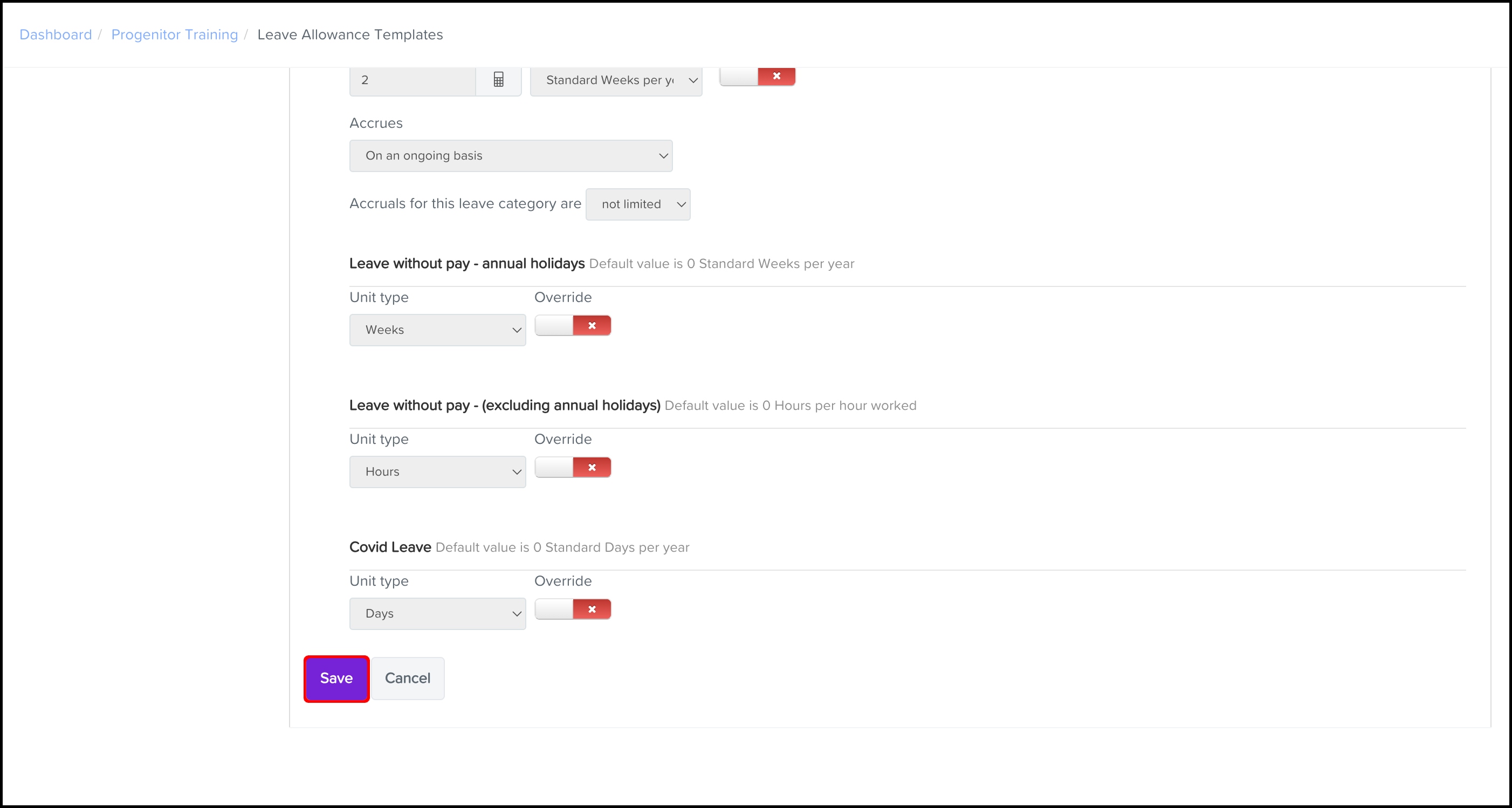Click the leave amount field showing 2
The image size is (1512, 808).
(x=412, y=80)
